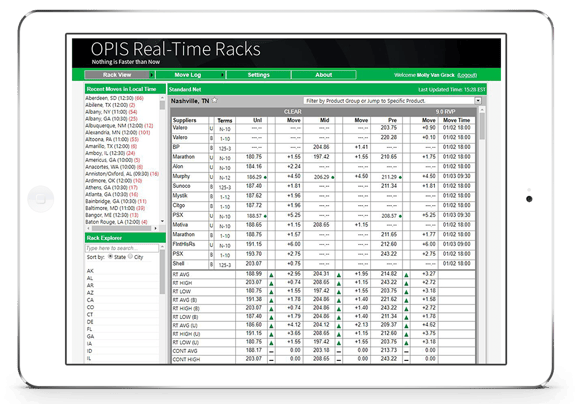The height and width of the screenshot is (404, 575).
Task: Click Recent Moves scroll up arrow
Action: pos(162,98)
